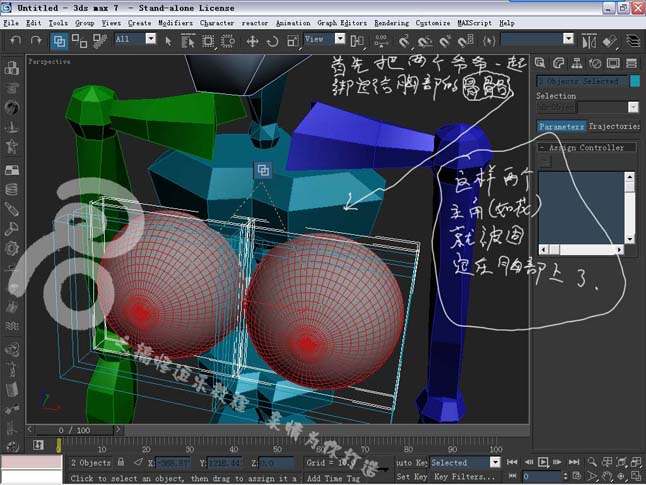Switch to the Create command panel tab
This screenshot has width=646, height=485.
pyautogui.click(x=540, y=63)
